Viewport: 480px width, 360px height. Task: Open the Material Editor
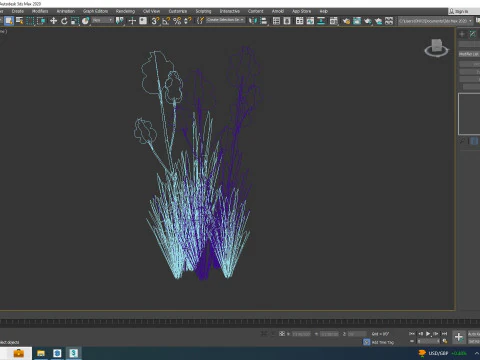pyautogui.click(x=334, y=21)
